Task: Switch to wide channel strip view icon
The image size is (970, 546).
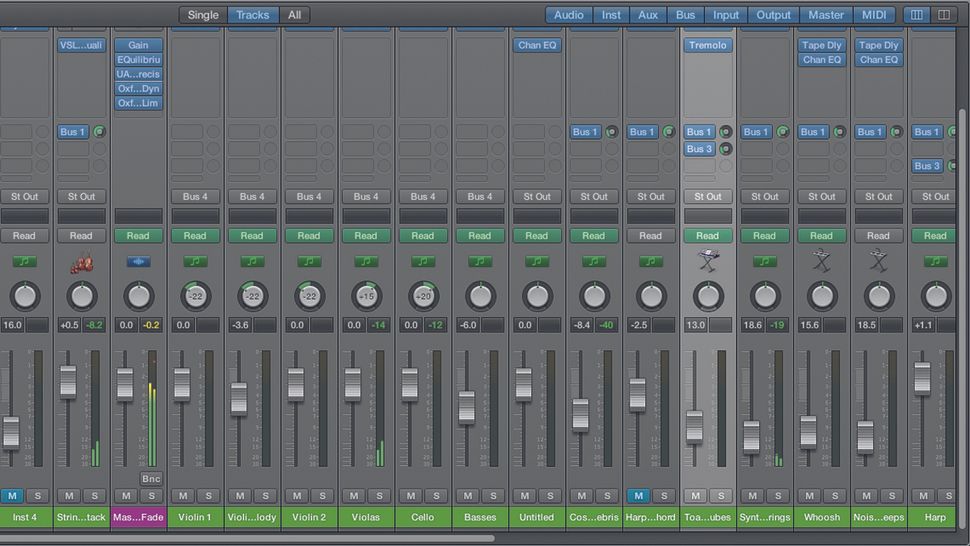Action: (944, 15)
